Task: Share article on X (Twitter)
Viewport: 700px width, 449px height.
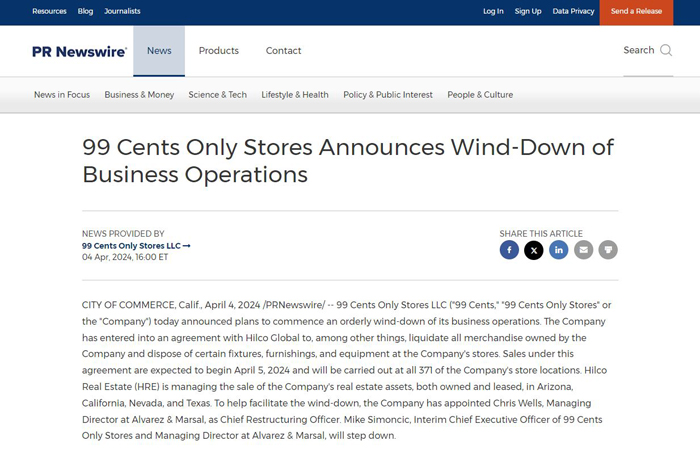Action: click(x=533, y=250)
